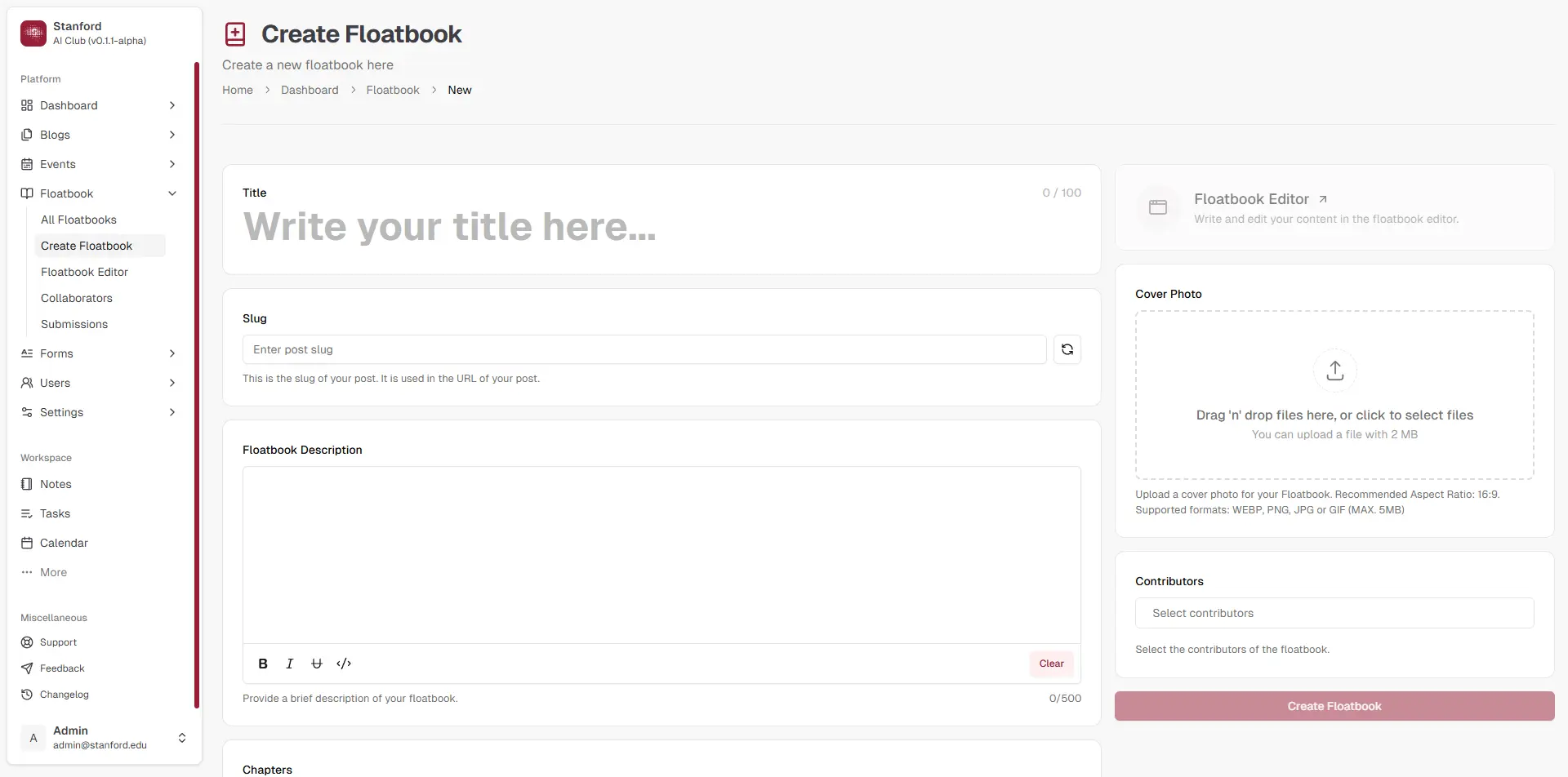Click the Create Floatbook button

point(1334,705)
